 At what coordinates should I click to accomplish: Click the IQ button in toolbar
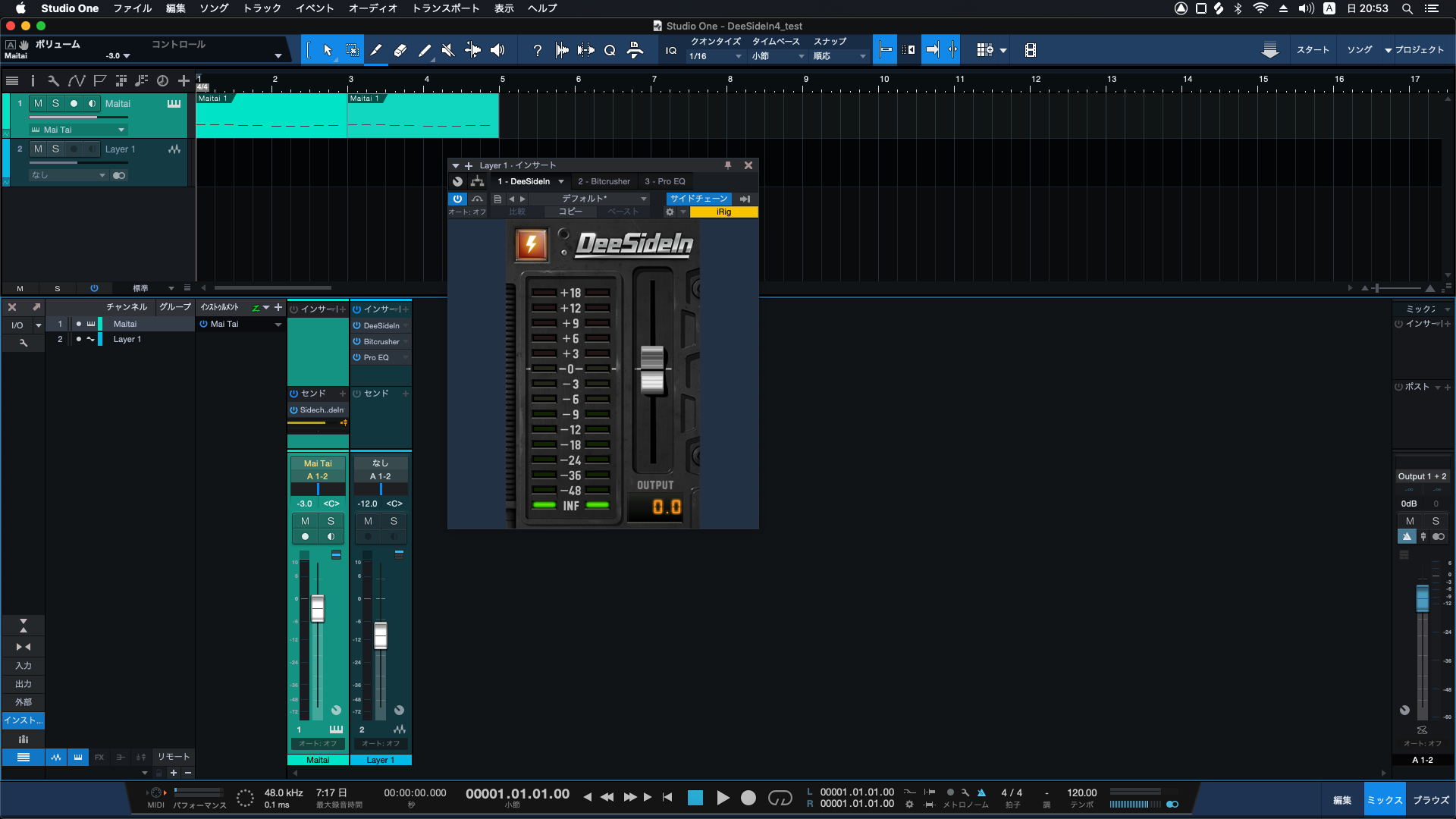671,50
